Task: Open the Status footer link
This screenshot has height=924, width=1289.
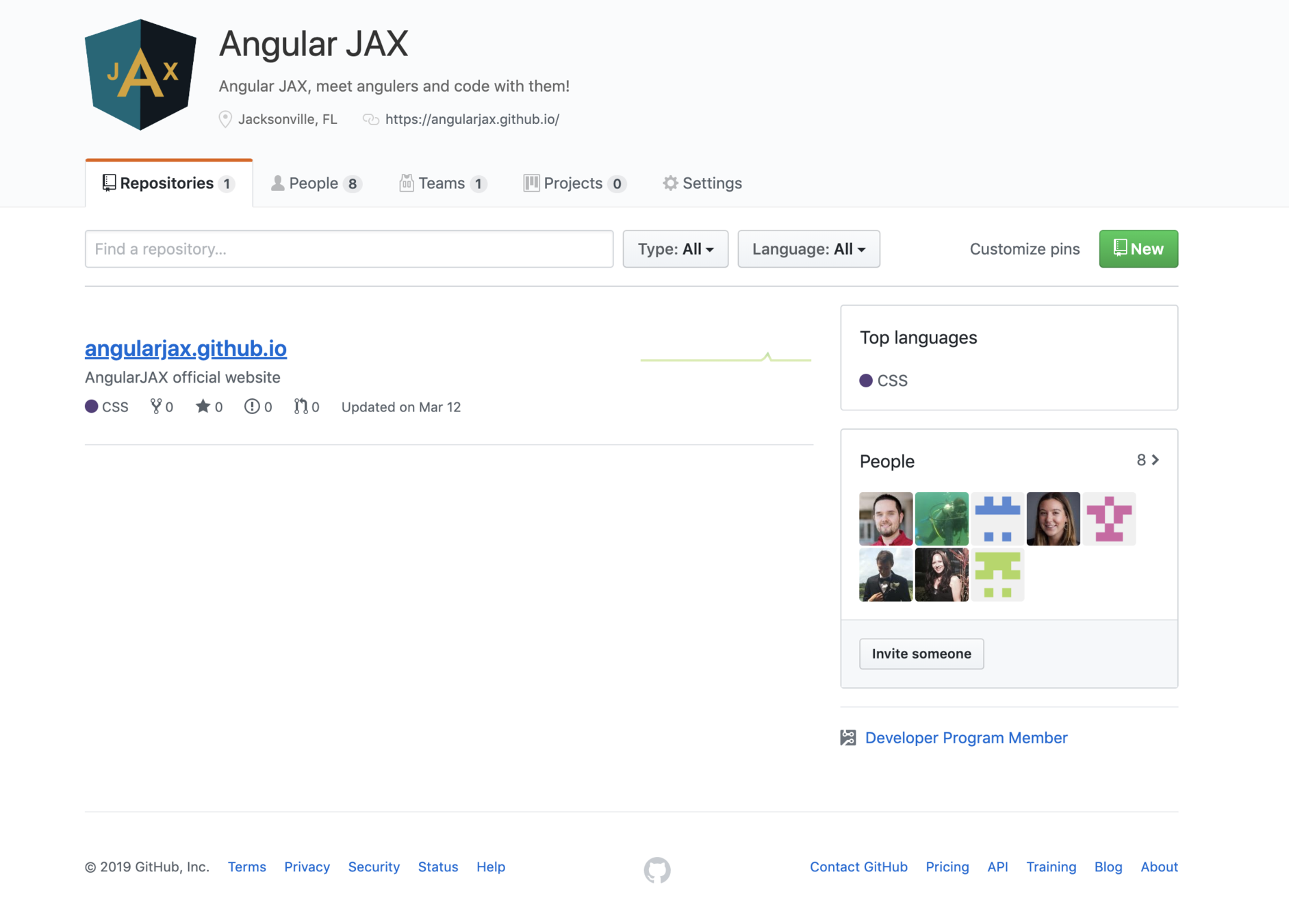Action: click(438, 867)
